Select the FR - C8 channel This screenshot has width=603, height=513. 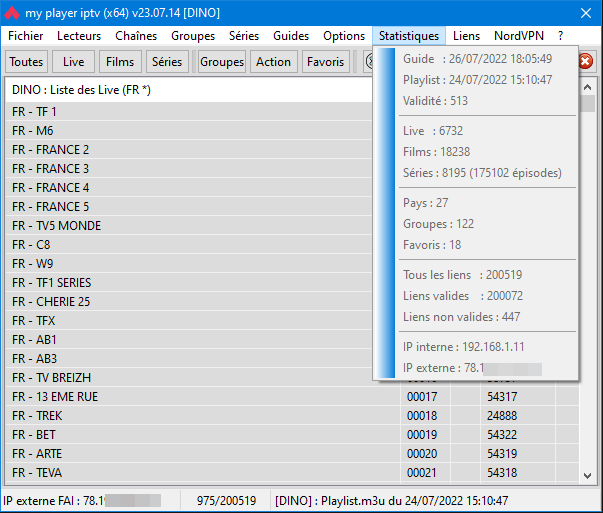[x=188, y=245]
